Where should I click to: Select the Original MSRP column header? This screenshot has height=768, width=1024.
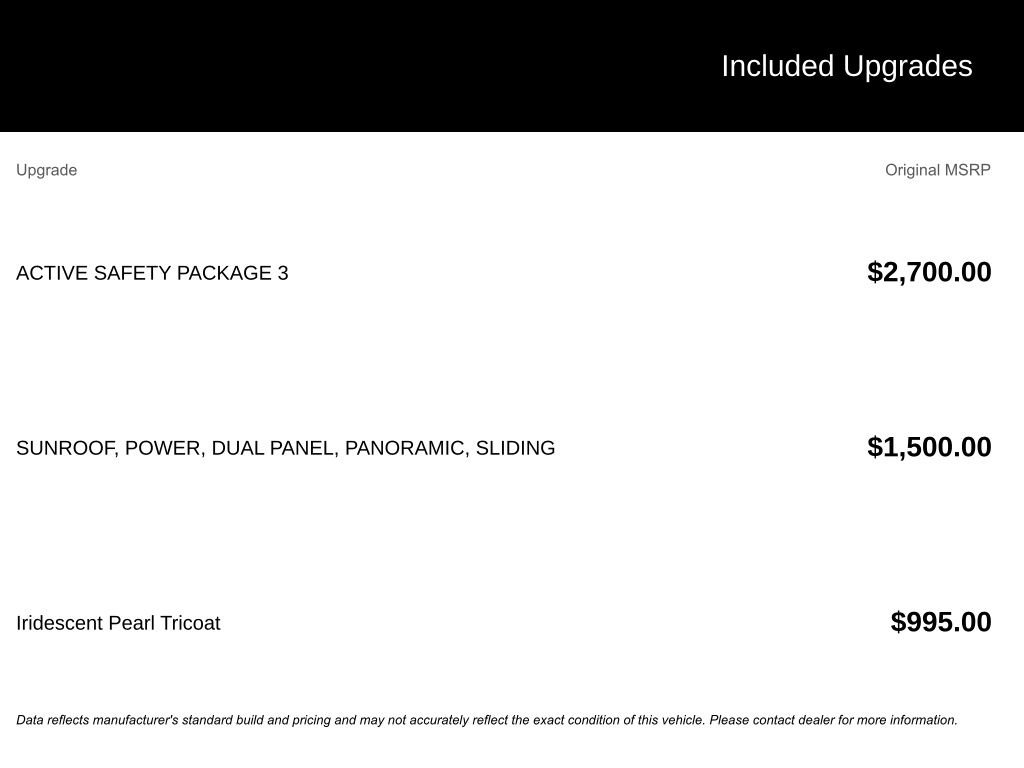tap(938, 170)
